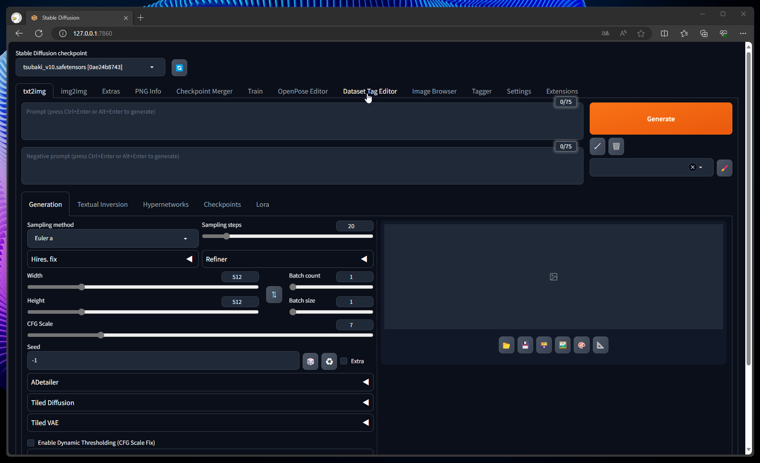Open the checkpoint selection dropdown
The height and width of the screenshot is (463, 760).
point(90,68)
